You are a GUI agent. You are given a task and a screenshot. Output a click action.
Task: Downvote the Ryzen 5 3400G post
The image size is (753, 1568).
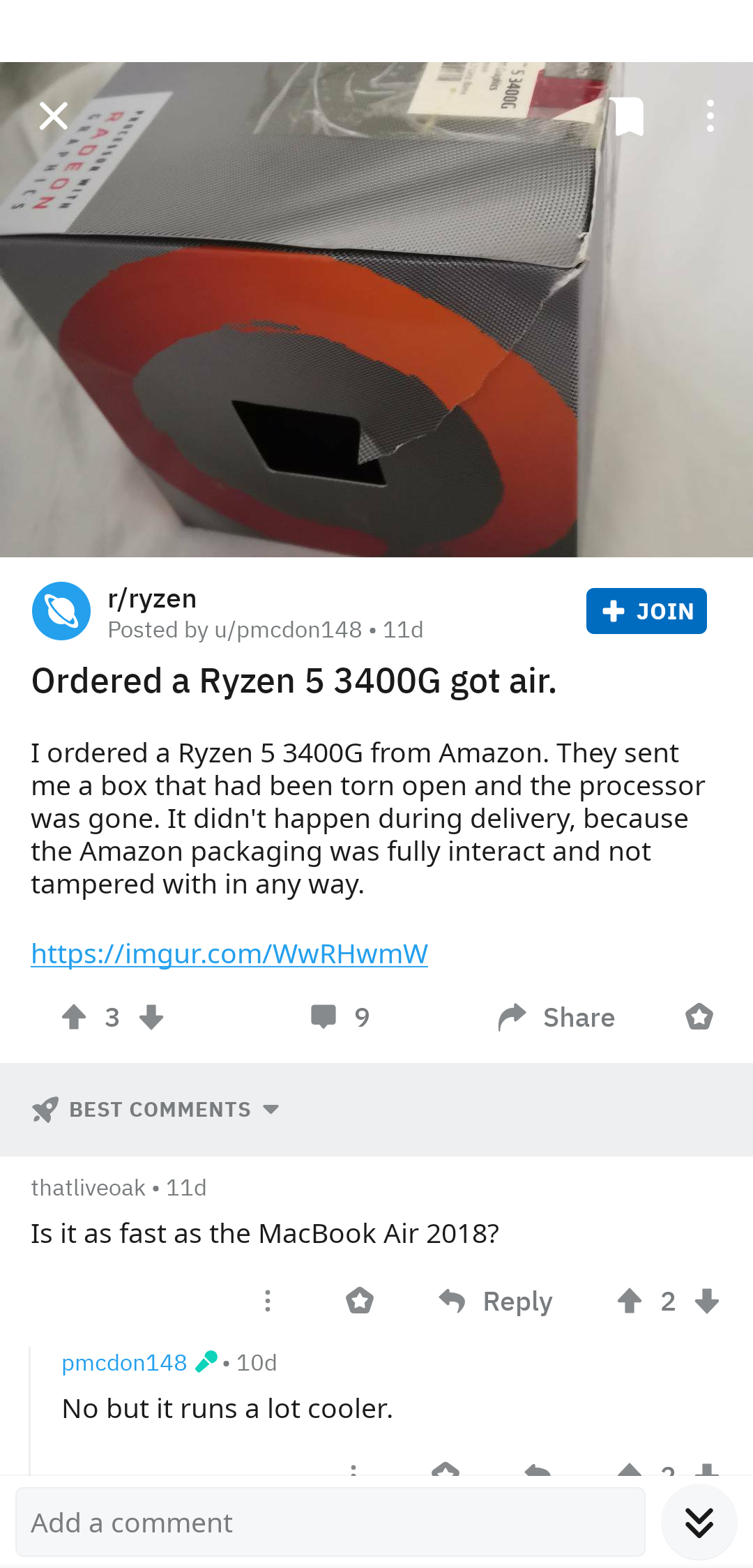coord(151,1017)
